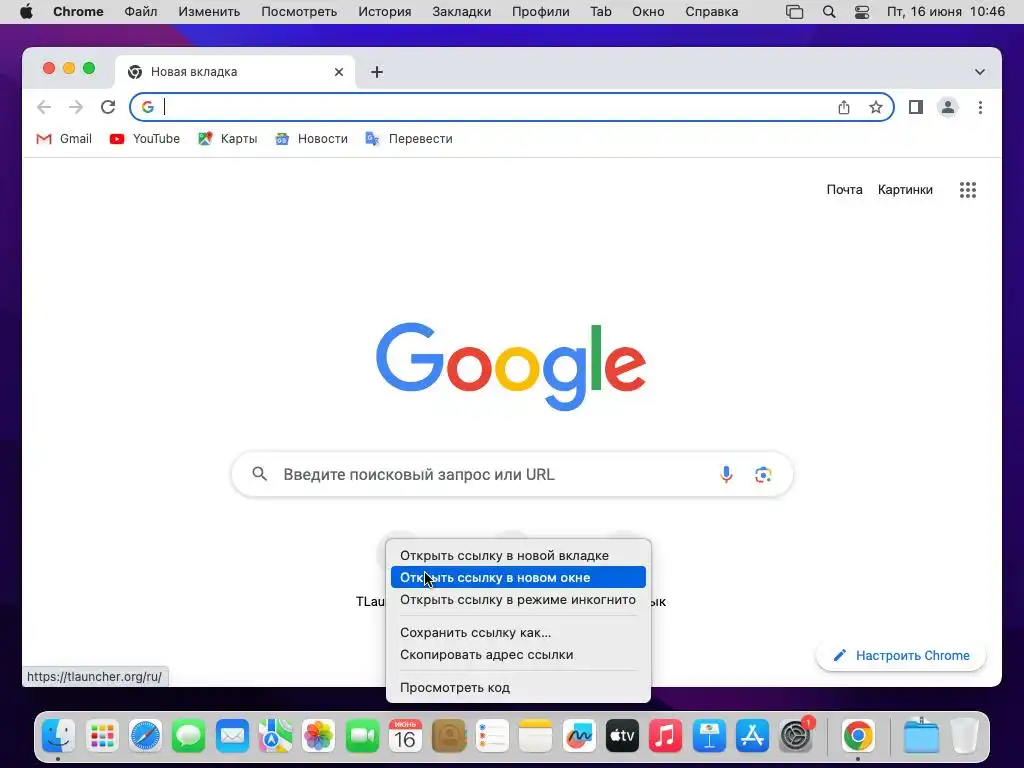Focus the Google search field
The width and height of the screenshot is (1024, 768).
point(512,474)
